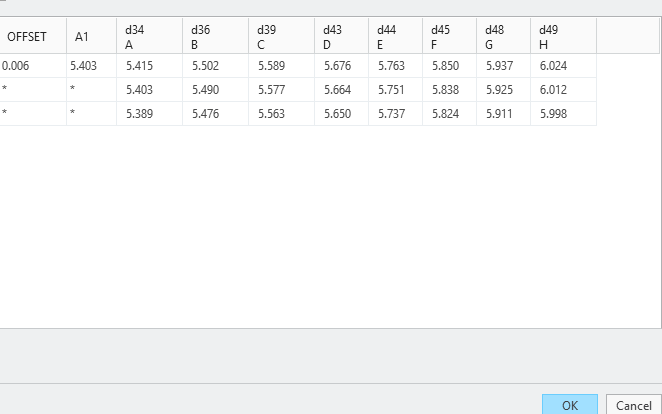662x414 pixels.
Task: Click the d48 G column header
Action: (503, 37)
